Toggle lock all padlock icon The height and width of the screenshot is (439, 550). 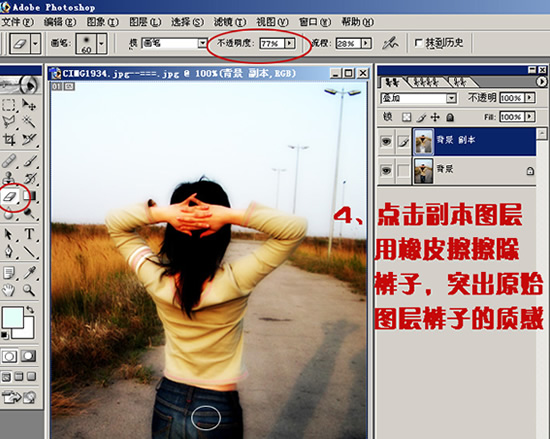pyautogui.click(x=450, y=117)
